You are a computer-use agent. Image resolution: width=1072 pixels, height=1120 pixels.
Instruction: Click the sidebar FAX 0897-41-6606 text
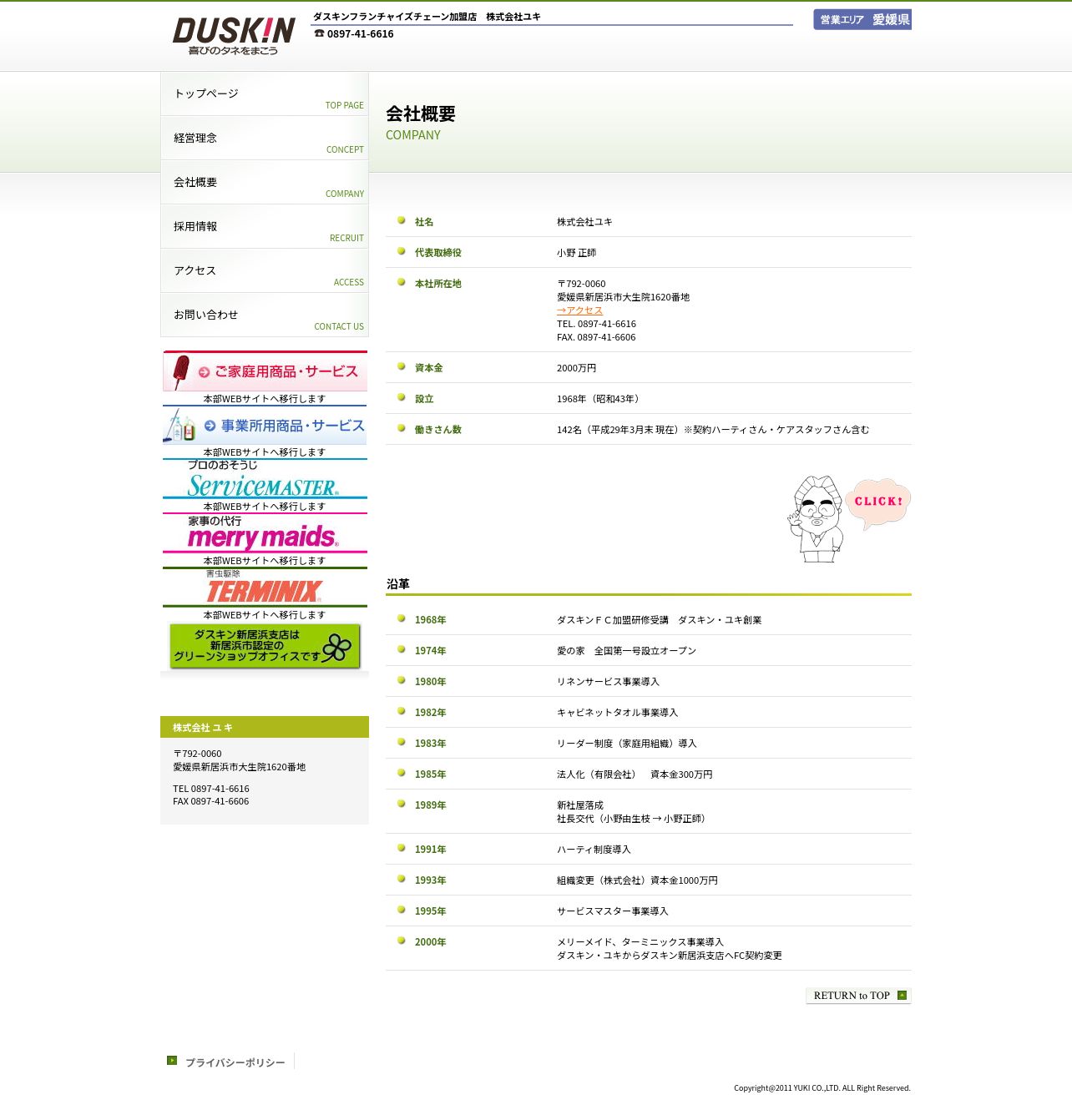coord(211,801)
